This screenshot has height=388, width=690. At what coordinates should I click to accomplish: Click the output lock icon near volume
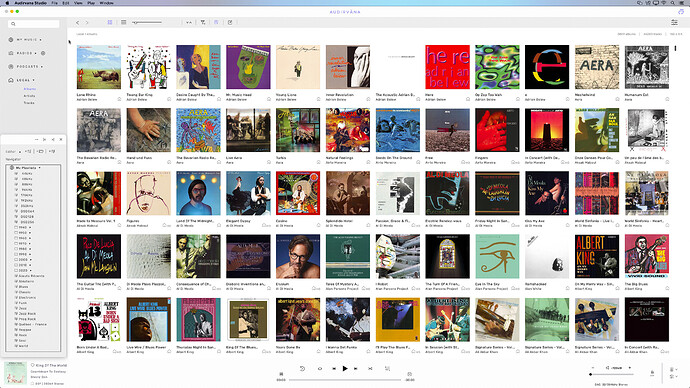tap(652, 373)
